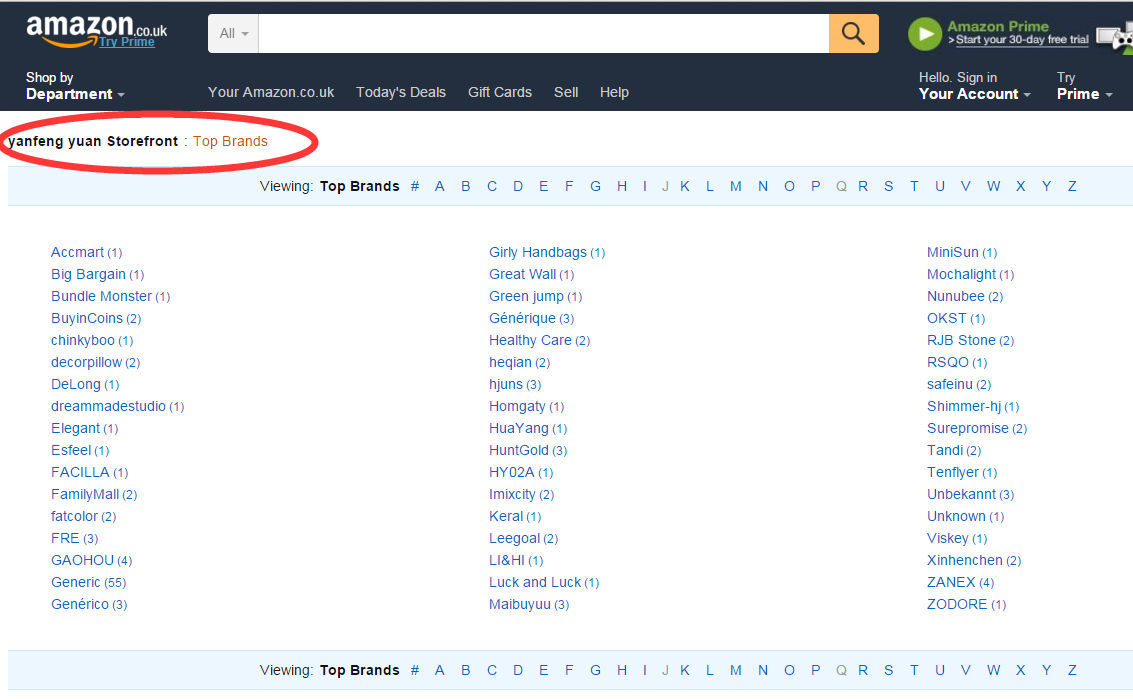The image size is (1133, 699).
Task: Click the Sell nav link
Action: pyautogui.click(x=566, y=93)
